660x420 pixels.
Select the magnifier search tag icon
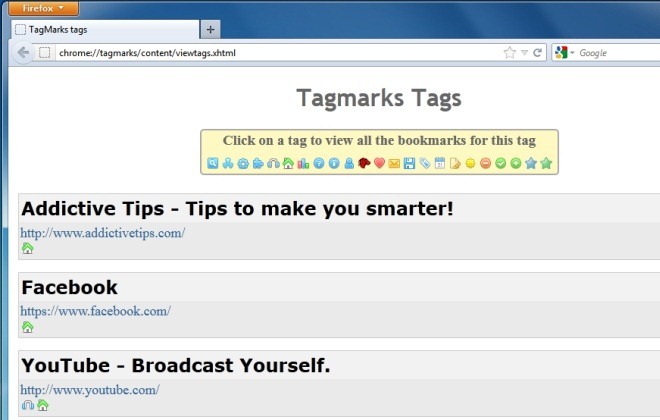pos(213,163)
